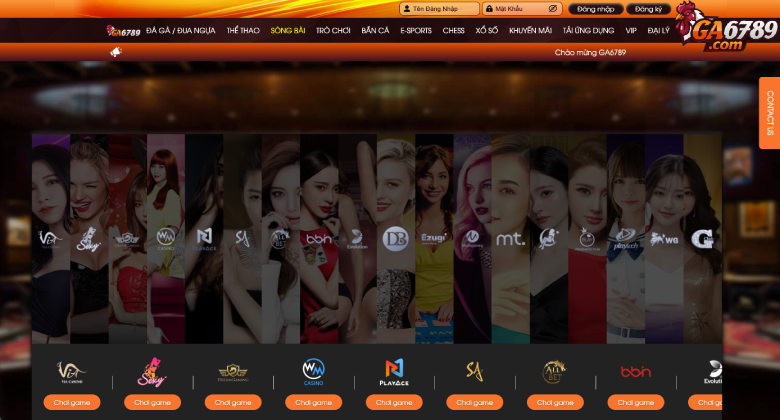Open the THỂ THAO menu

pyautogui.click(x=243, y=30)
